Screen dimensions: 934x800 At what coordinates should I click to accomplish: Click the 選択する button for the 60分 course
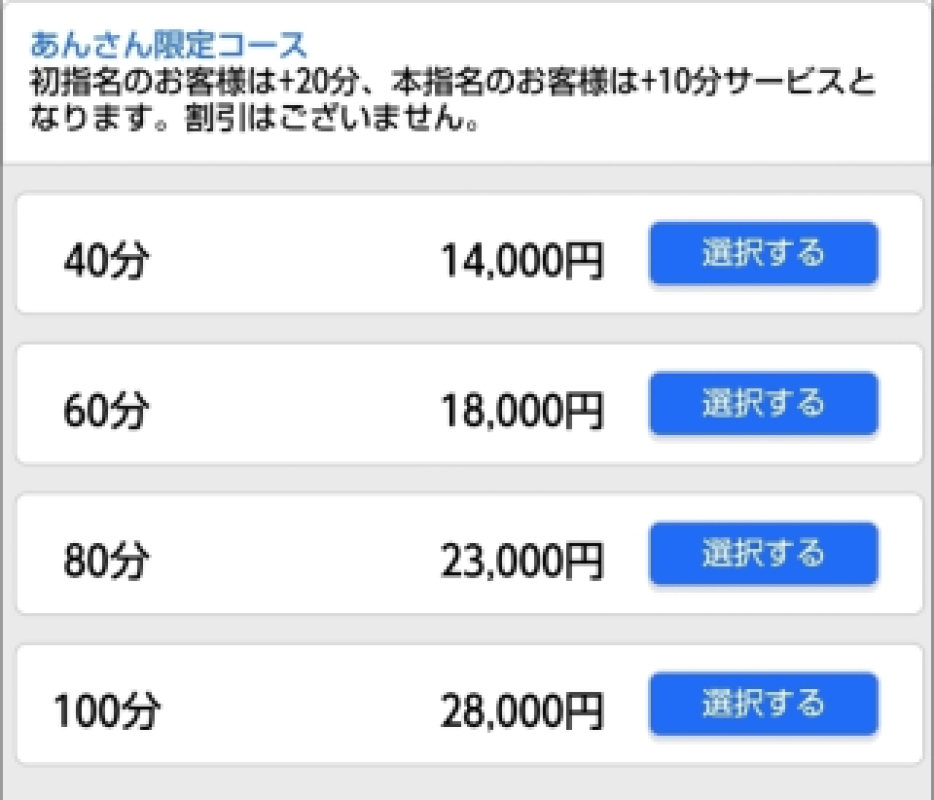pos(763,404)
